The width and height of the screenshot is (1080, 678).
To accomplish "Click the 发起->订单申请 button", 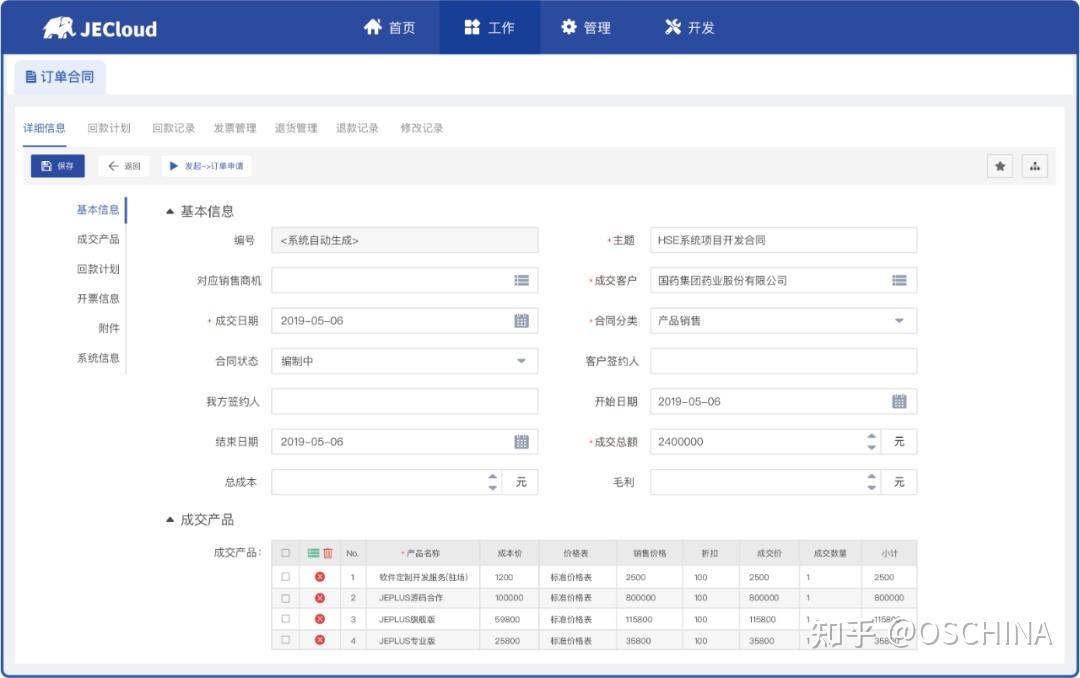I will tap(206, 166).
